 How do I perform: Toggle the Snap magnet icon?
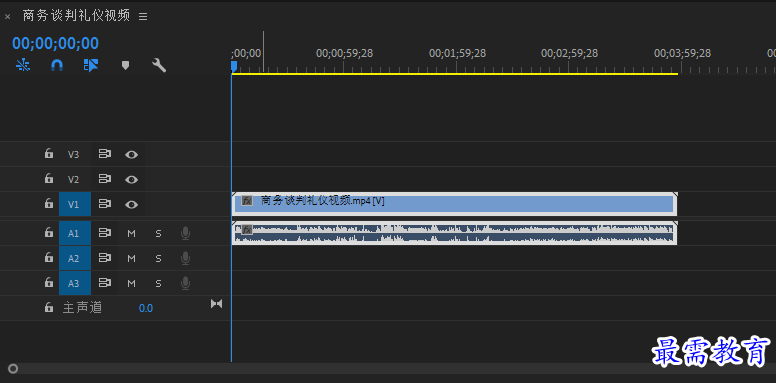tap(57, 65)
